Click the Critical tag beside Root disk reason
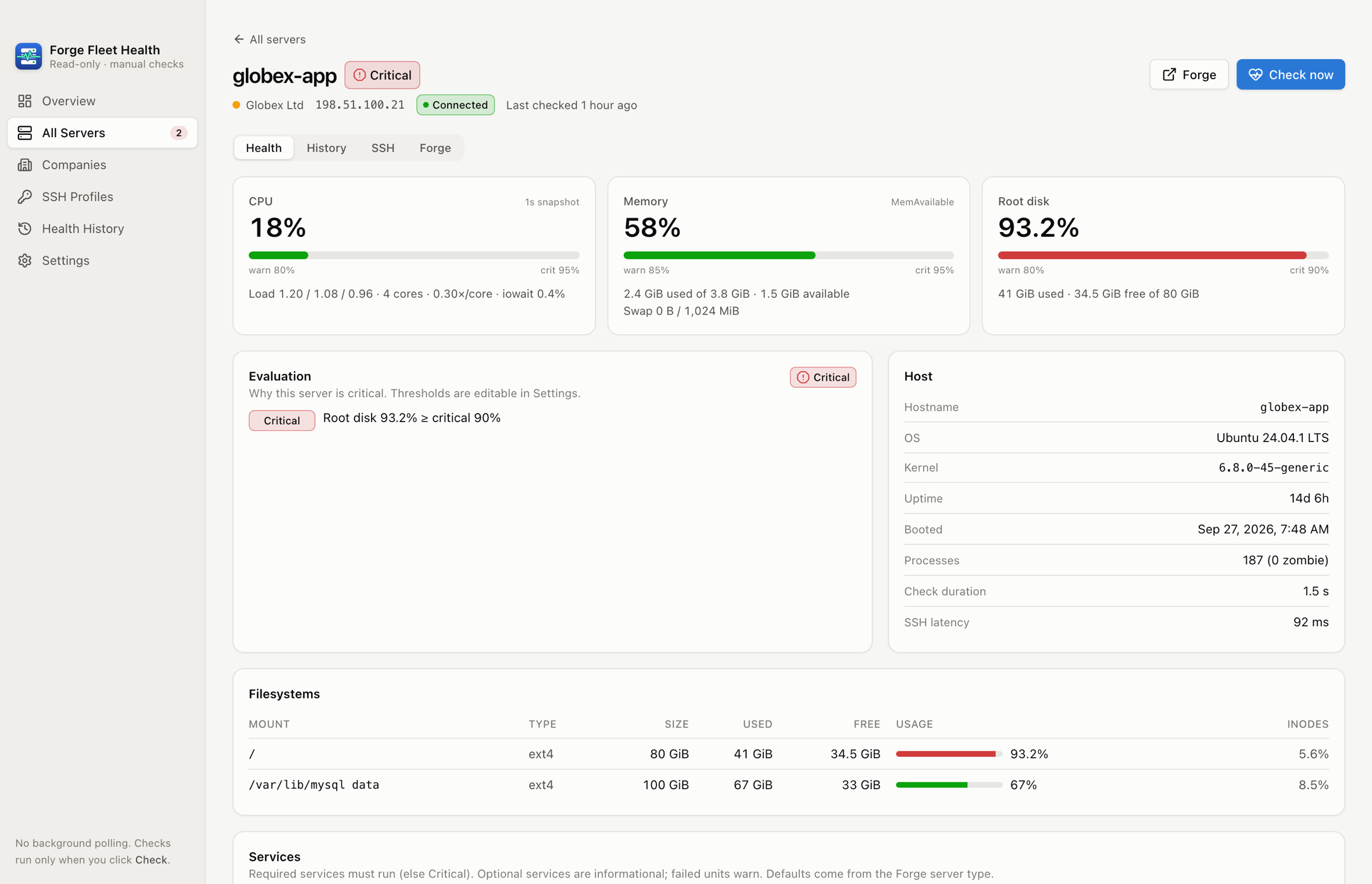 tap(282, 420)
